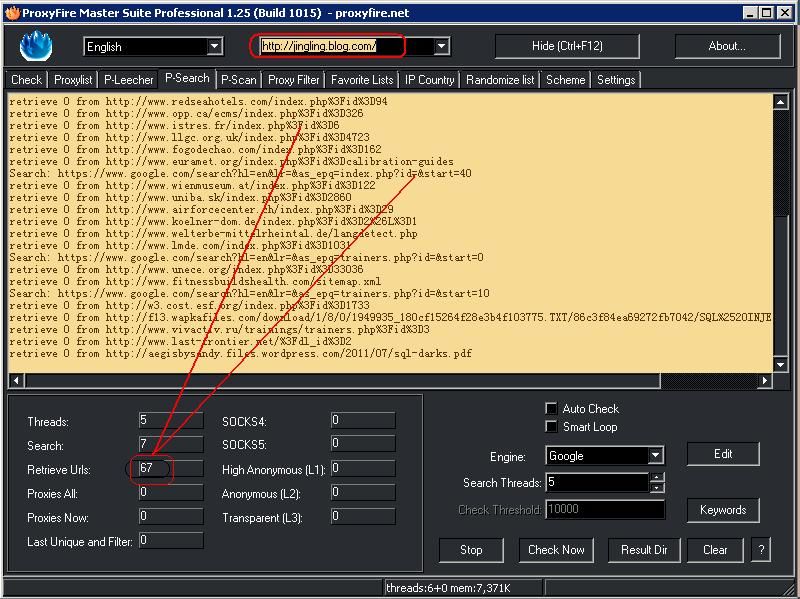Clear the search log

[715, 550]
